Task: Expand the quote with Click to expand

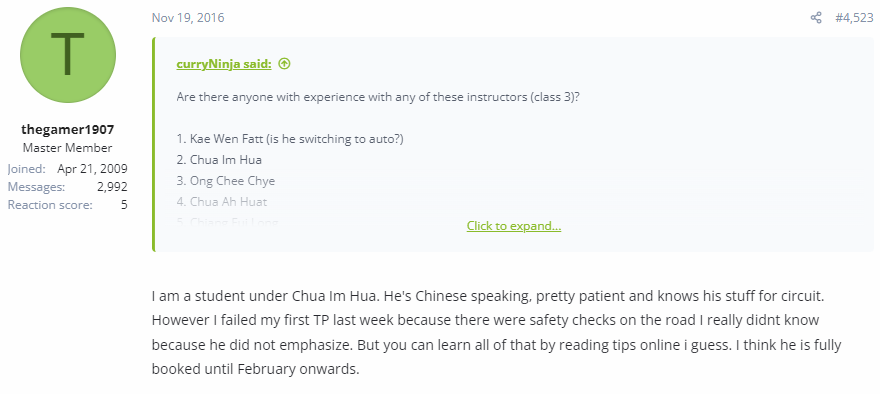Action: (x=514, y=226)
